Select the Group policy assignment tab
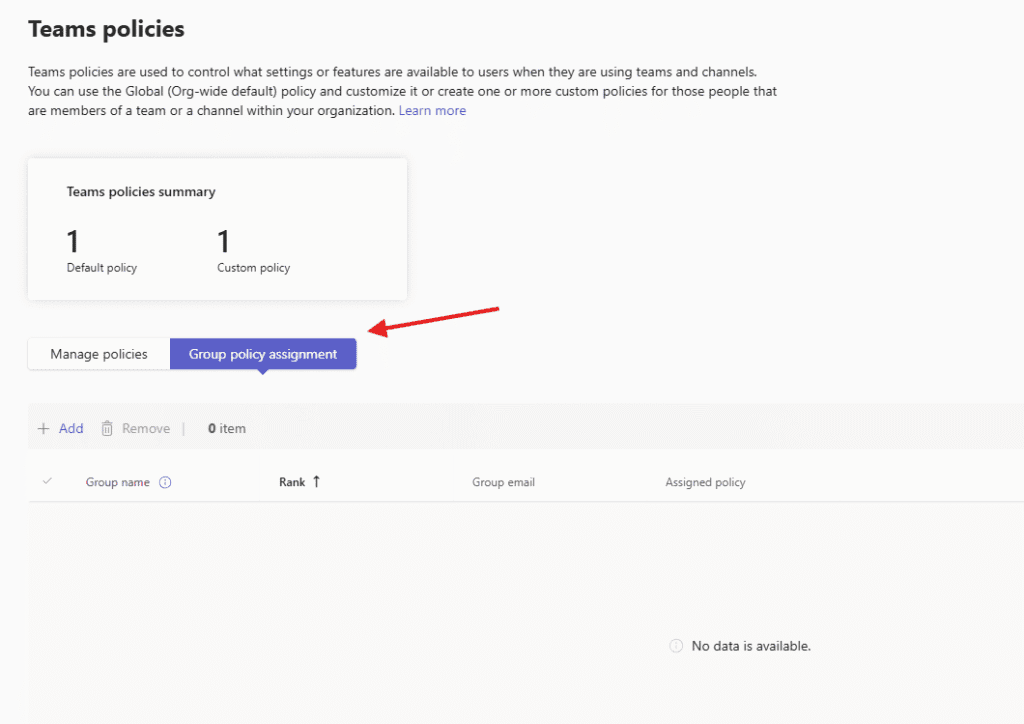This screenshot has height=724, width=1024. (263, 354)
